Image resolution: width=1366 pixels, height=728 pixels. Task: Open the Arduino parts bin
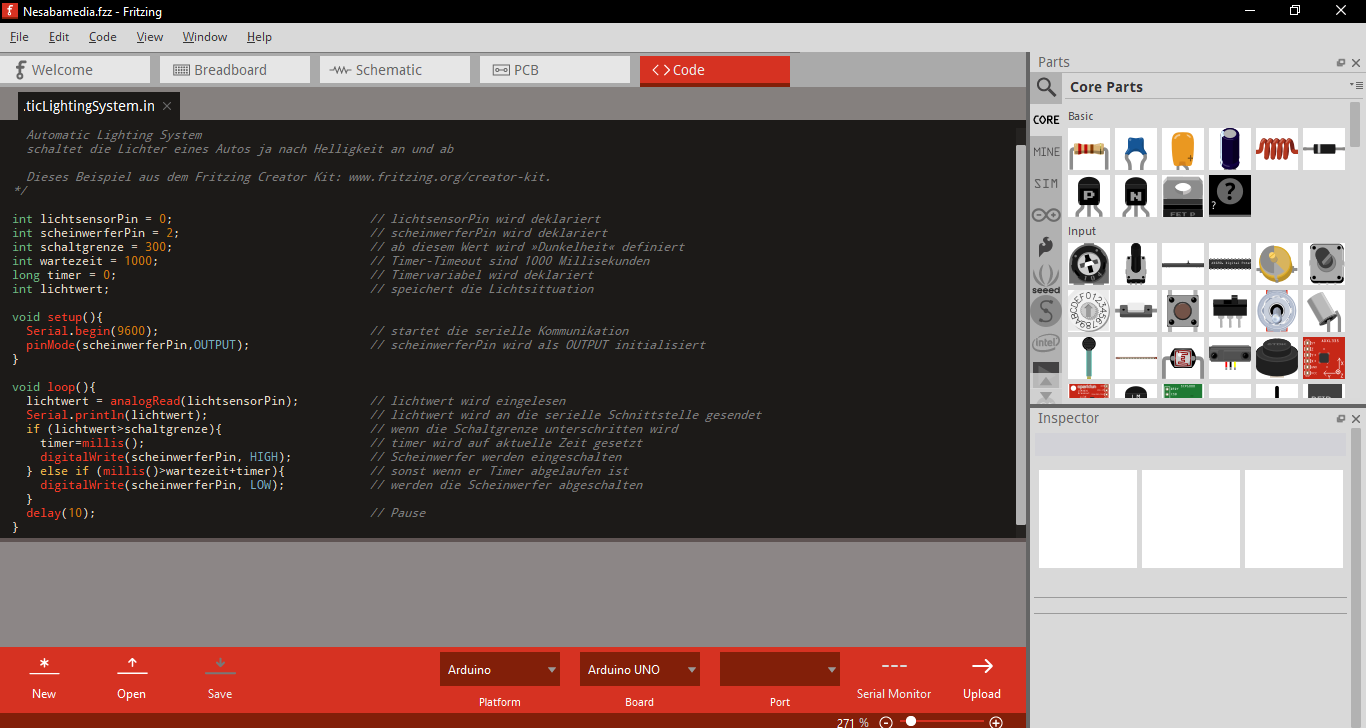click(1046, 215)
